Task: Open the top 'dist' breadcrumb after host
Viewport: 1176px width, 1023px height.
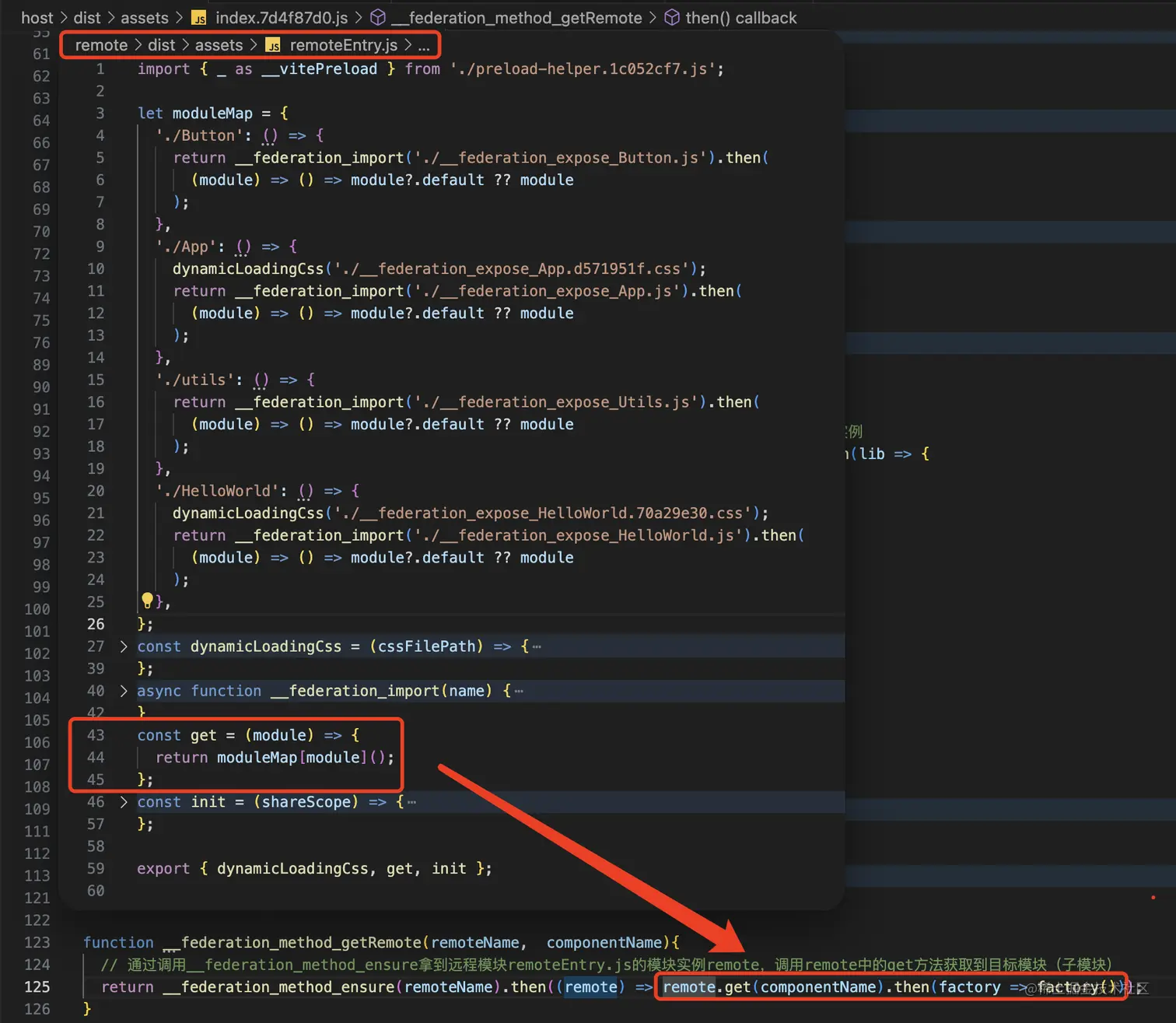Action: 87,18
